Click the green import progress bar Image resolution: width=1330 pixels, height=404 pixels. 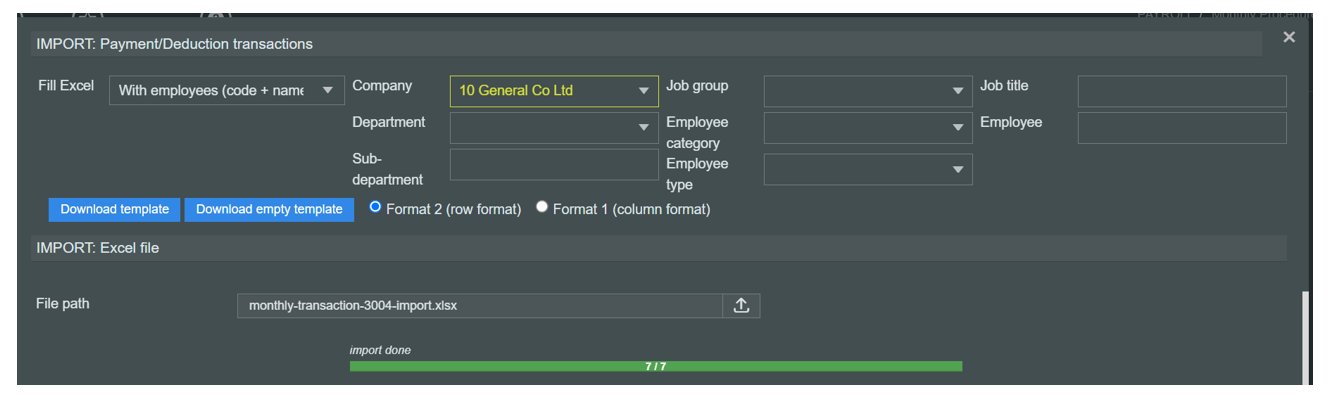(656, 367)
